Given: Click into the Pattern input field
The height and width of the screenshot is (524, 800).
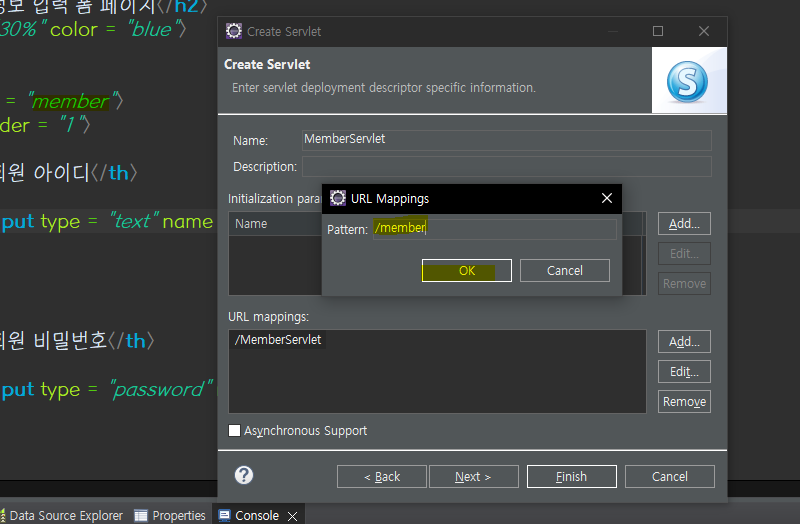Looking at the screenshot, I should click(494, 229).
